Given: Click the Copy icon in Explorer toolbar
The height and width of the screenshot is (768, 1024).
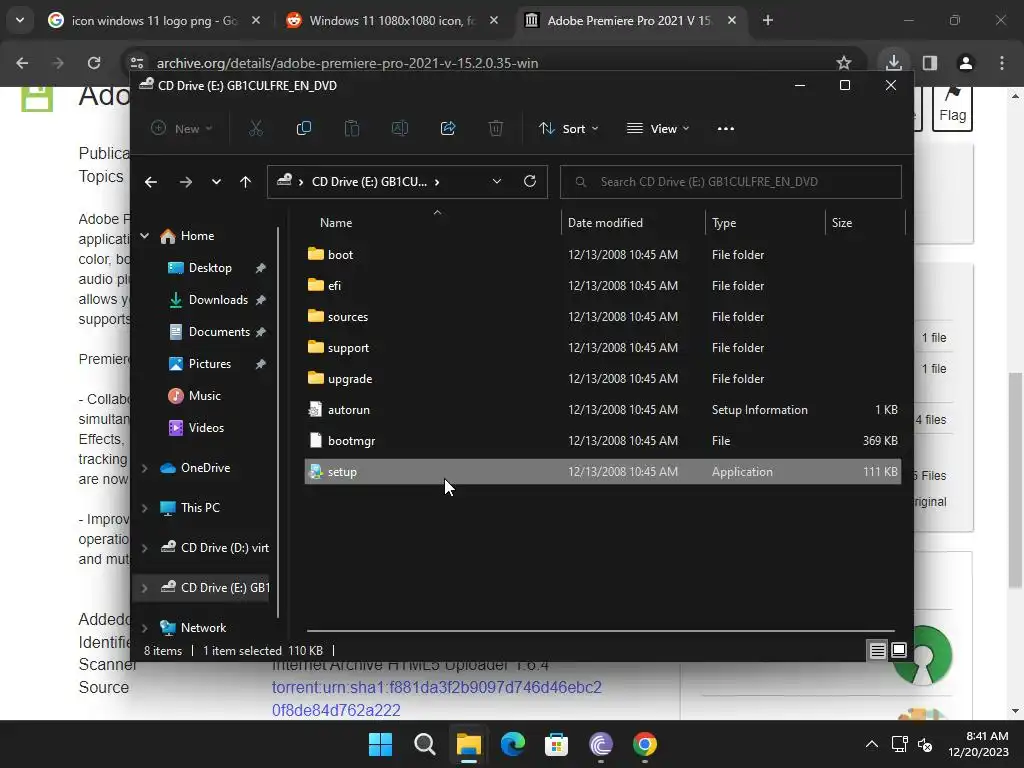Looking at the screenshot, I should click(x=304, y=129).
